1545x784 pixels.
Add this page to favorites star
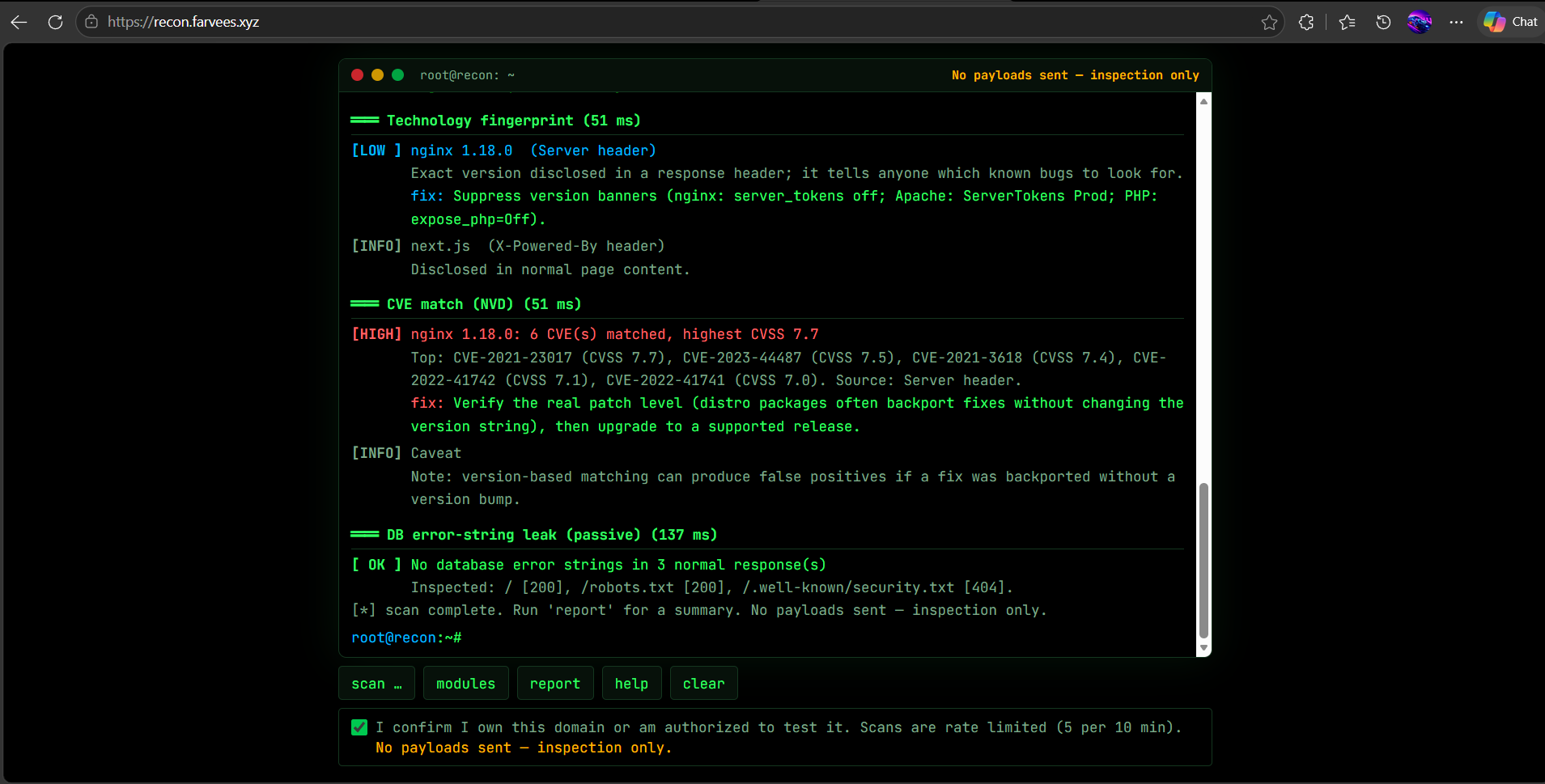pyautogui.click(x=1269, y=22)
